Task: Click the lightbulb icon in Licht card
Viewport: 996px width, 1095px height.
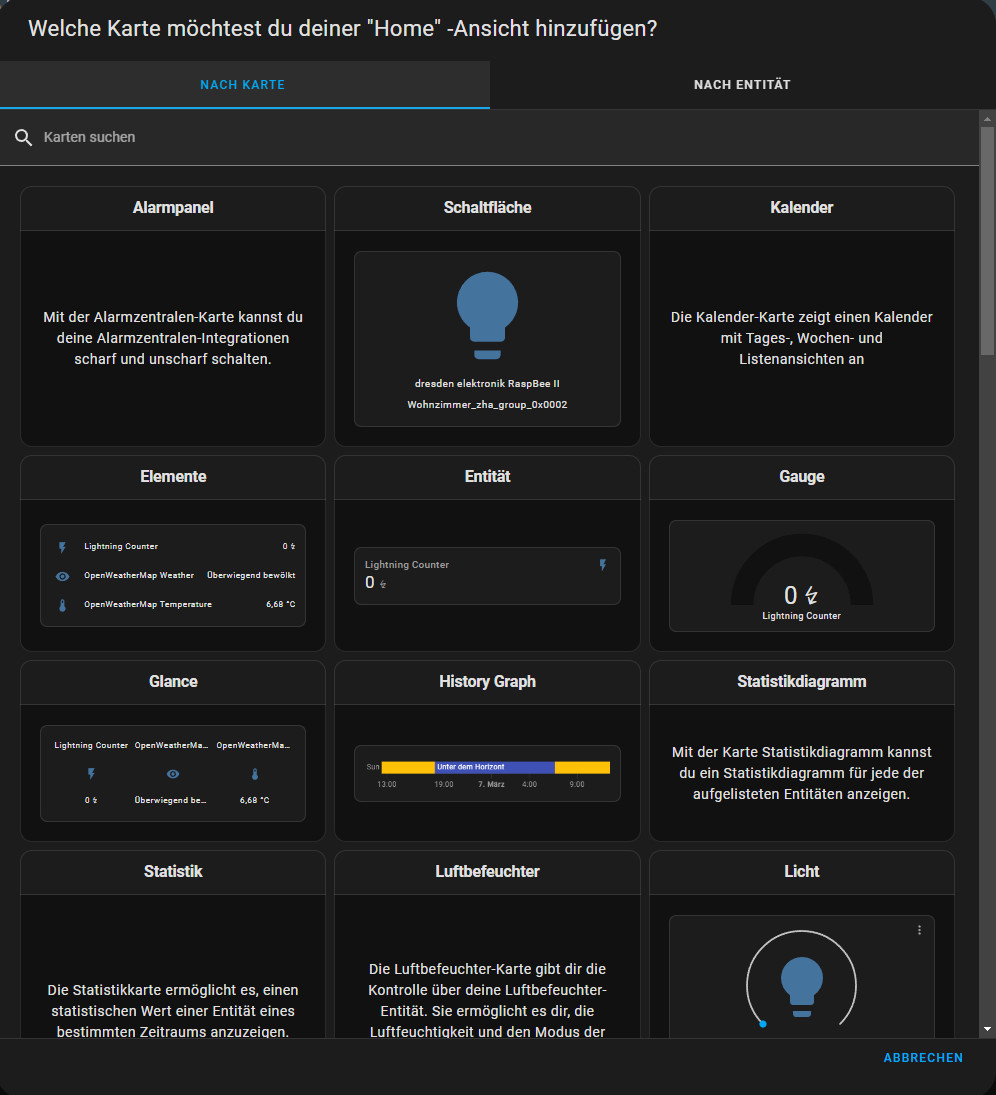Action: 801,985
